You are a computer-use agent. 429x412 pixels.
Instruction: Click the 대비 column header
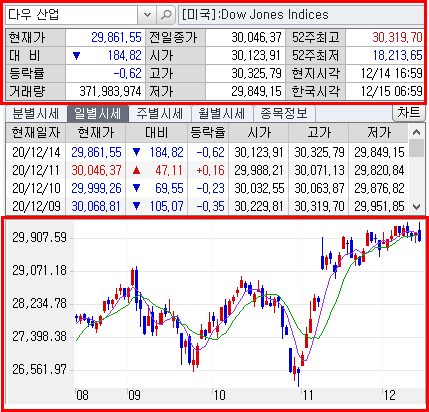pos(157,133)
